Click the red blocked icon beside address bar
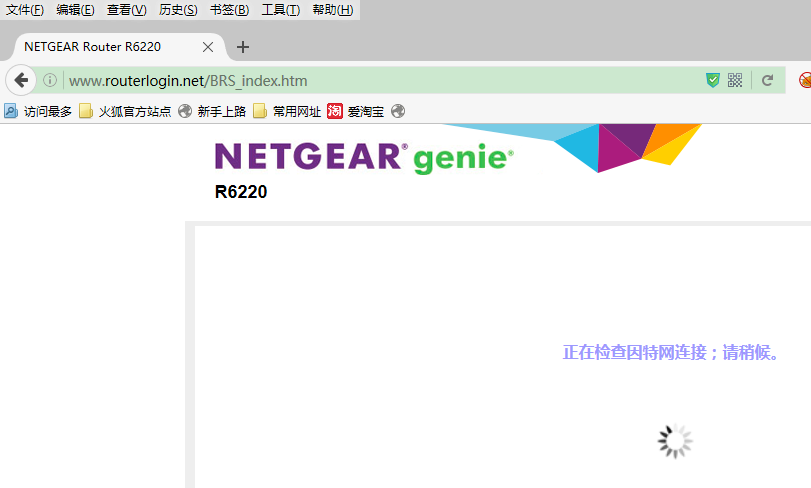 tap(805, 80)
